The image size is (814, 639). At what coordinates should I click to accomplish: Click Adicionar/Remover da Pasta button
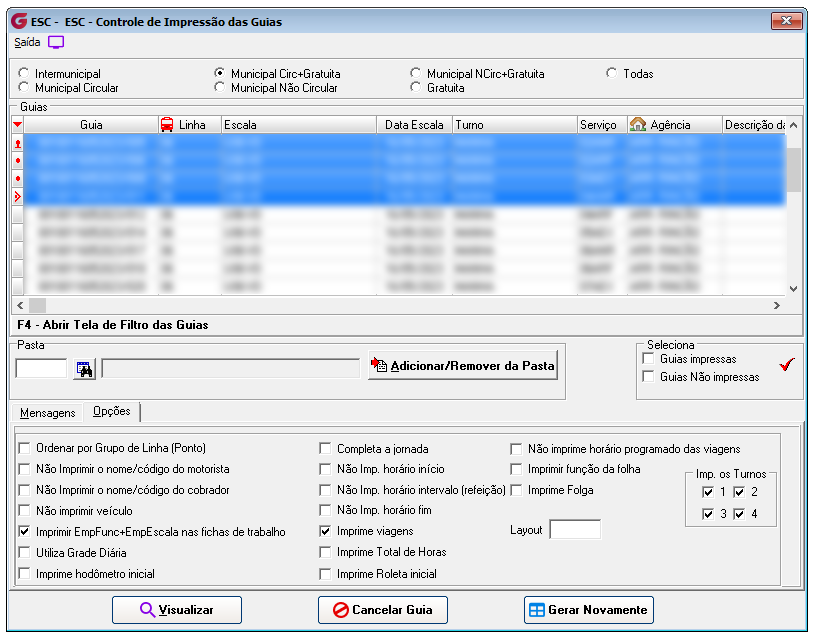pos(463,365)
